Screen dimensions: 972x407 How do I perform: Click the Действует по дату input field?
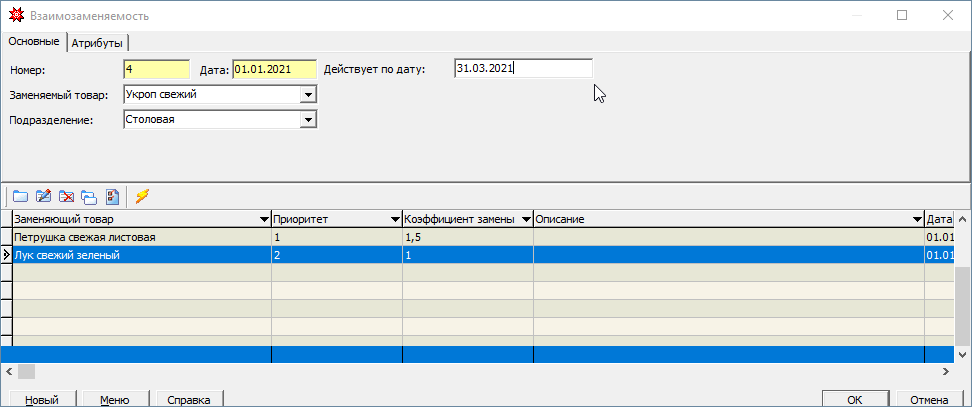tap(521, 69)
